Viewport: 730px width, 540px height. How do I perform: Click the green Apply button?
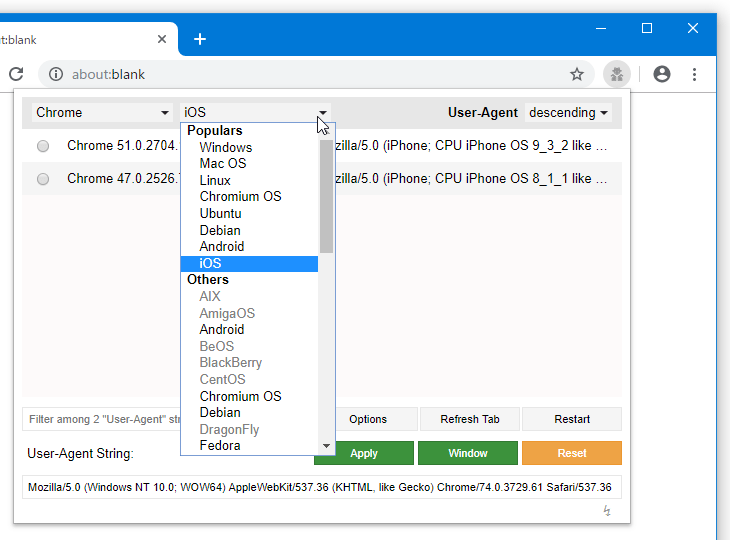coord(364,453)
